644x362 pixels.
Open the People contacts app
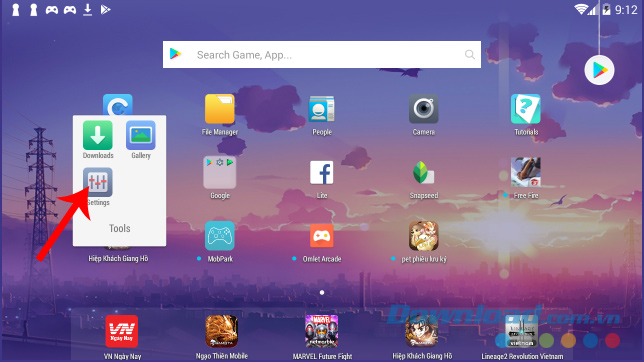322,109
